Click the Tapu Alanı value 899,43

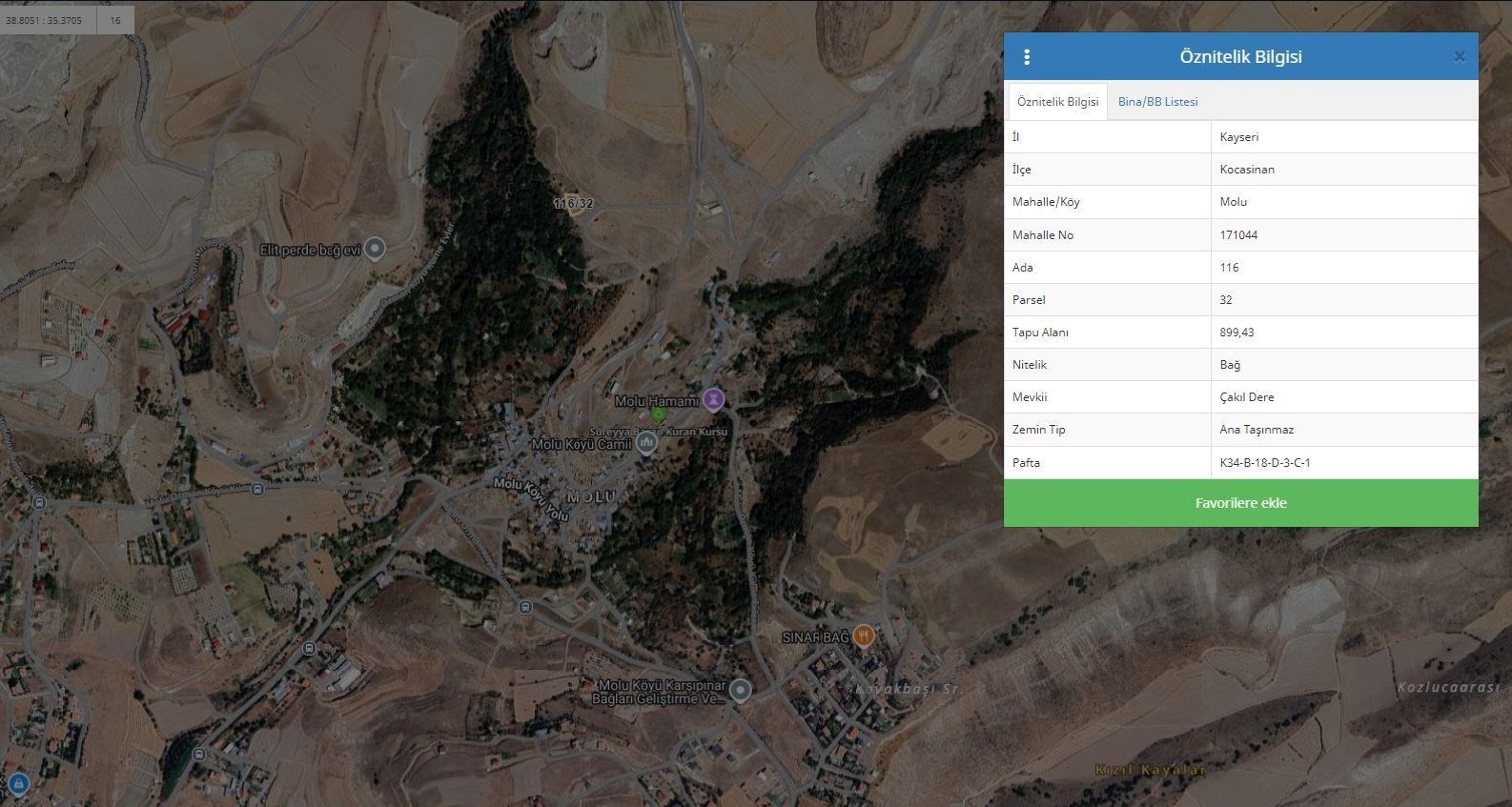coord(1236,333)
